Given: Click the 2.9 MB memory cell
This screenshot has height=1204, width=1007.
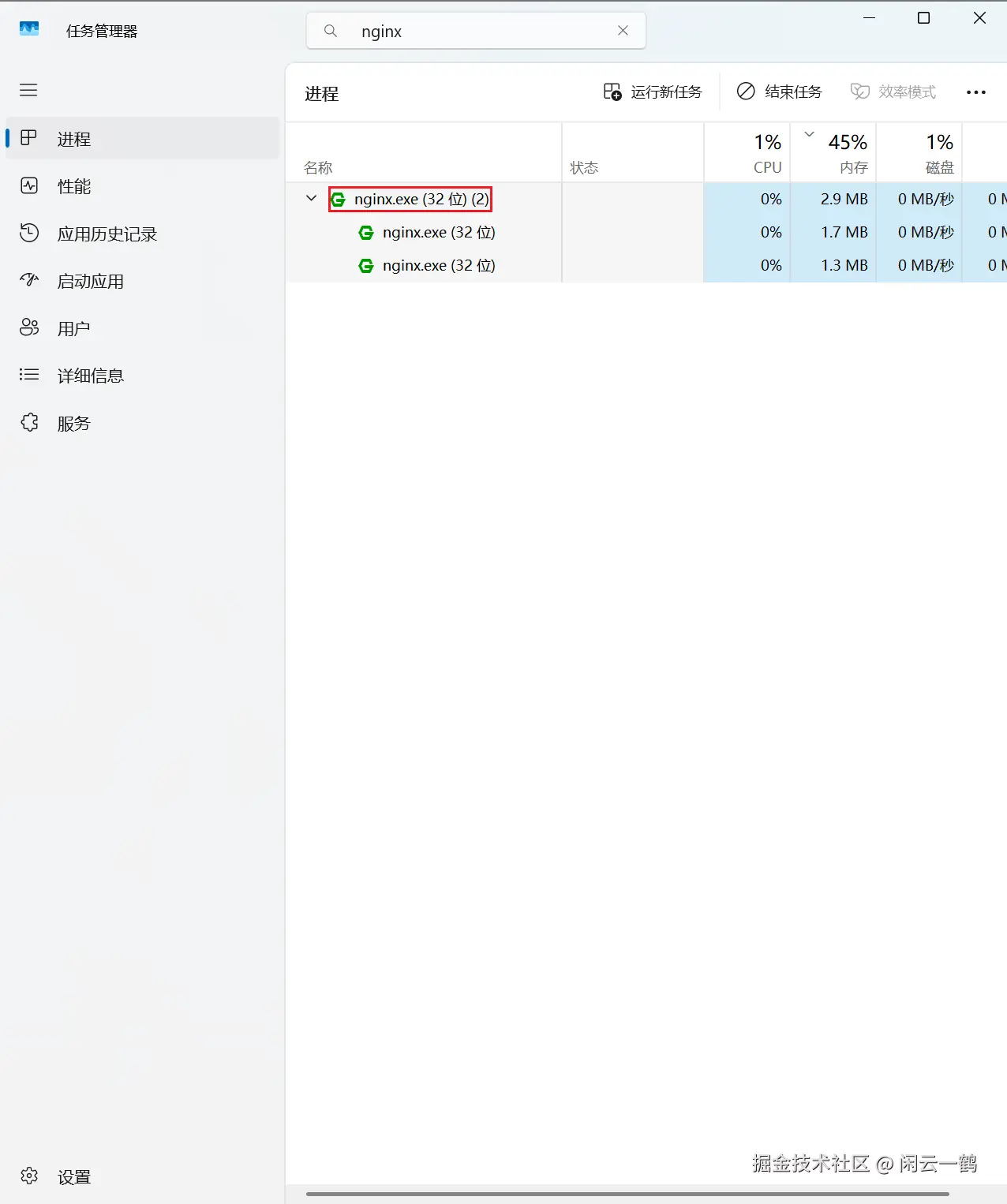Looking at the screenshot, I should coord(833,199).
